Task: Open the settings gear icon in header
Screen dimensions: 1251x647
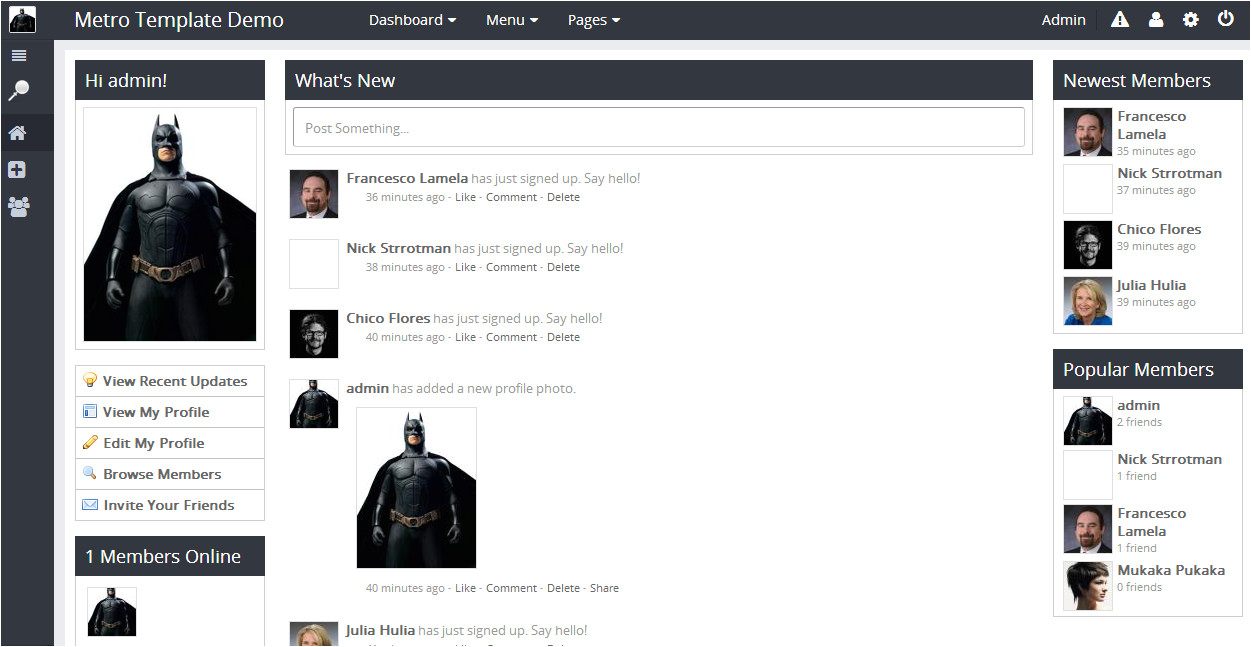Action: 1190,20
